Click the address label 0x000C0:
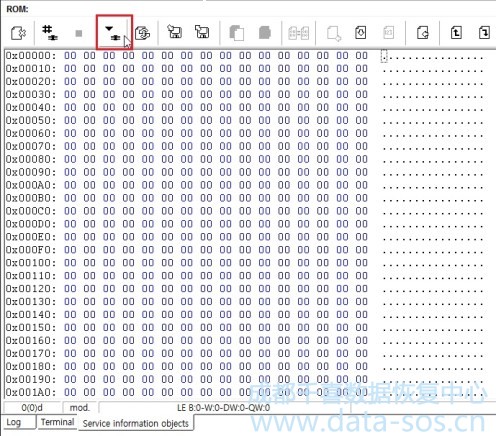Viewport: 496px width, 436px height. pyautogui.click(x=31, y=211)
